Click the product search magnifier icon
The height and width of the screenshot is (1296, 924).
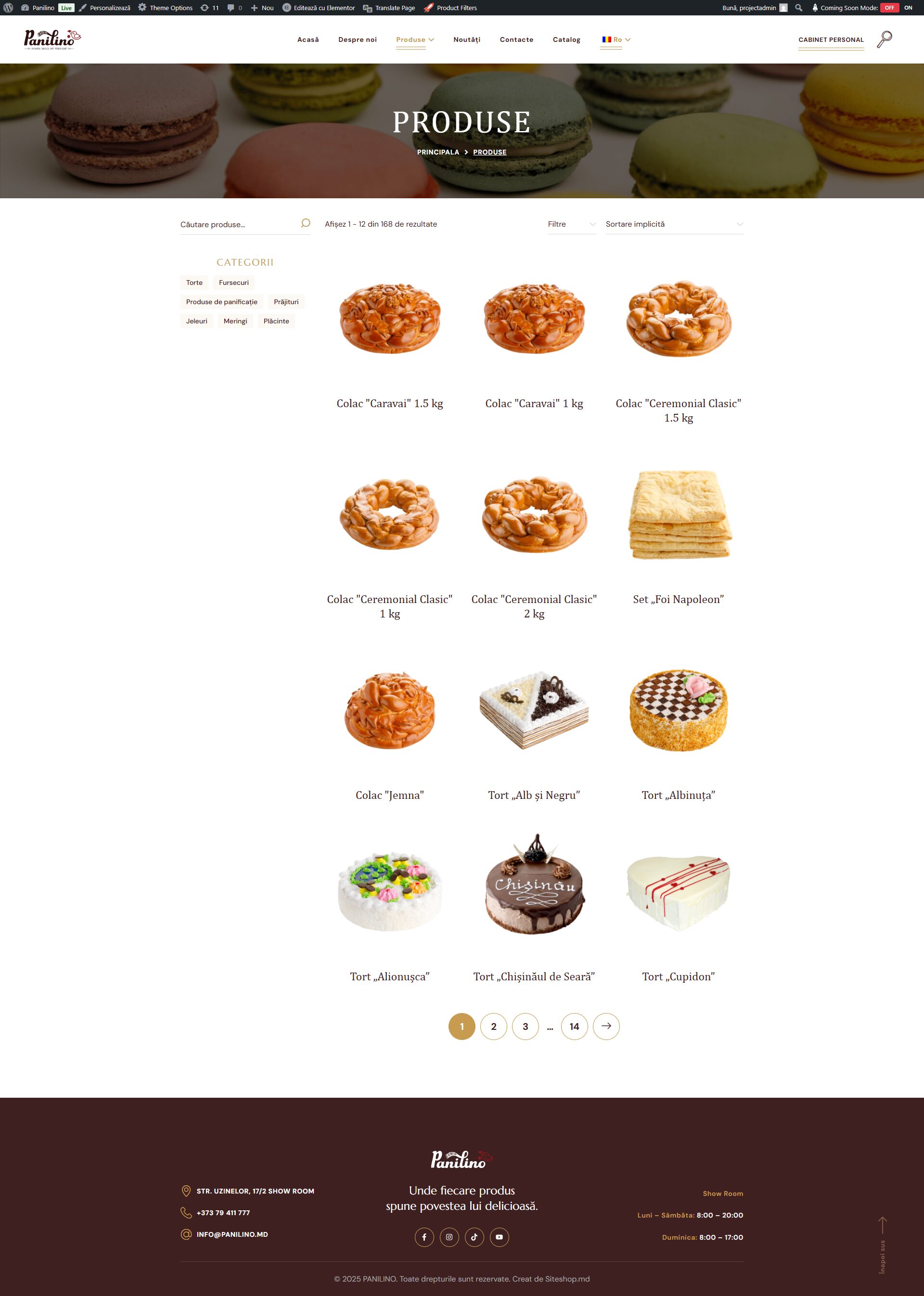(305, 223)
